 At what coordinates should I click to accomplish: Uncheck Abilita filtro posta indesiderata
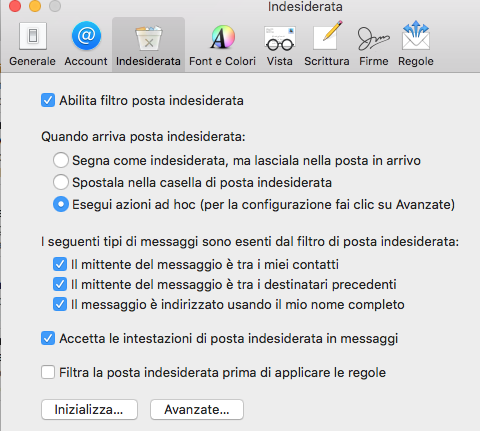click(x=48, y=100)
